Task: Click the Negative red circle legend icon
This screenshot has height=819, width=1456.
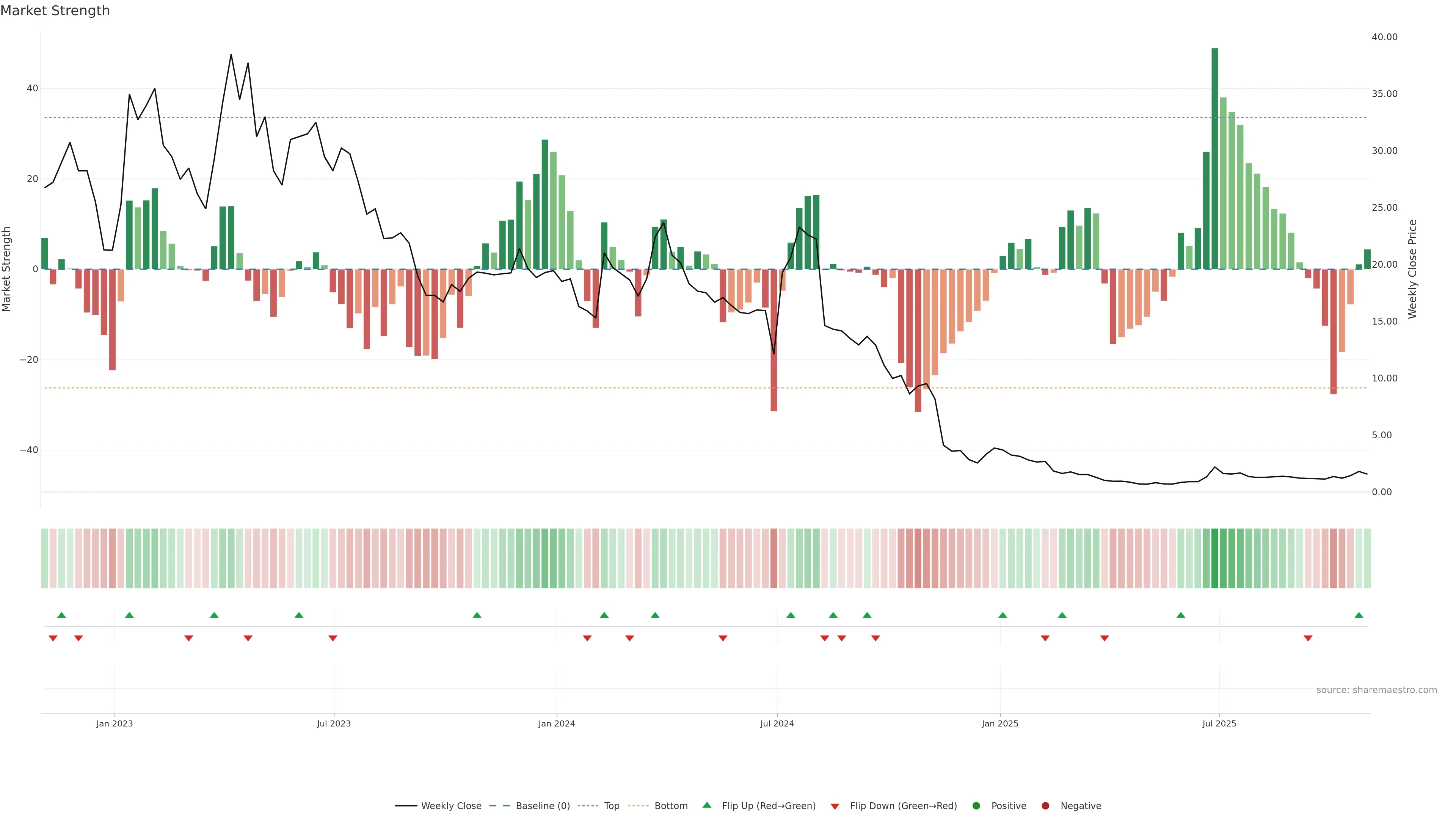Action: tap(1045, 806)
